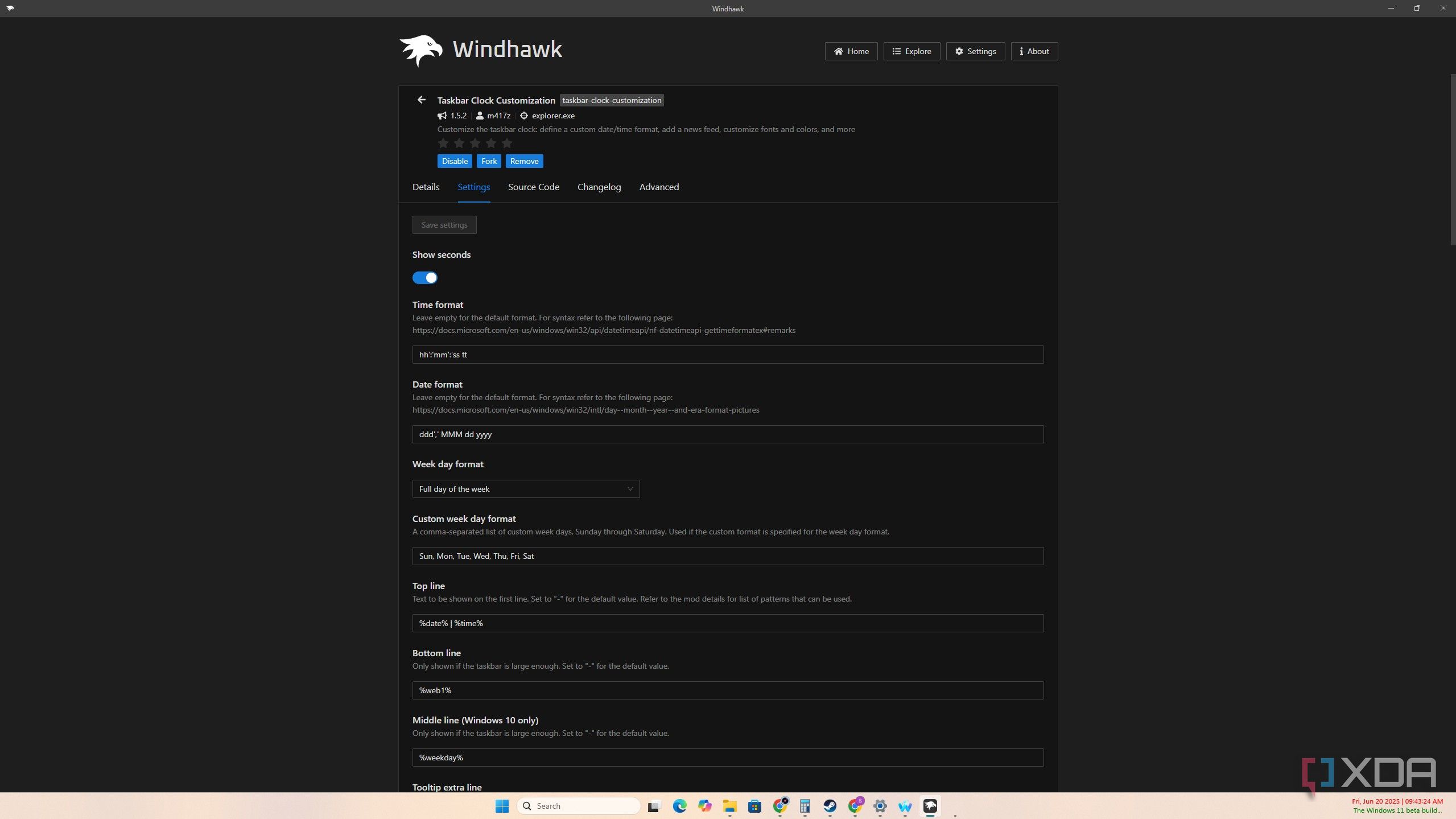
Task: Click the gettimeformatex documentation URL text
Action: click(604, 330)
